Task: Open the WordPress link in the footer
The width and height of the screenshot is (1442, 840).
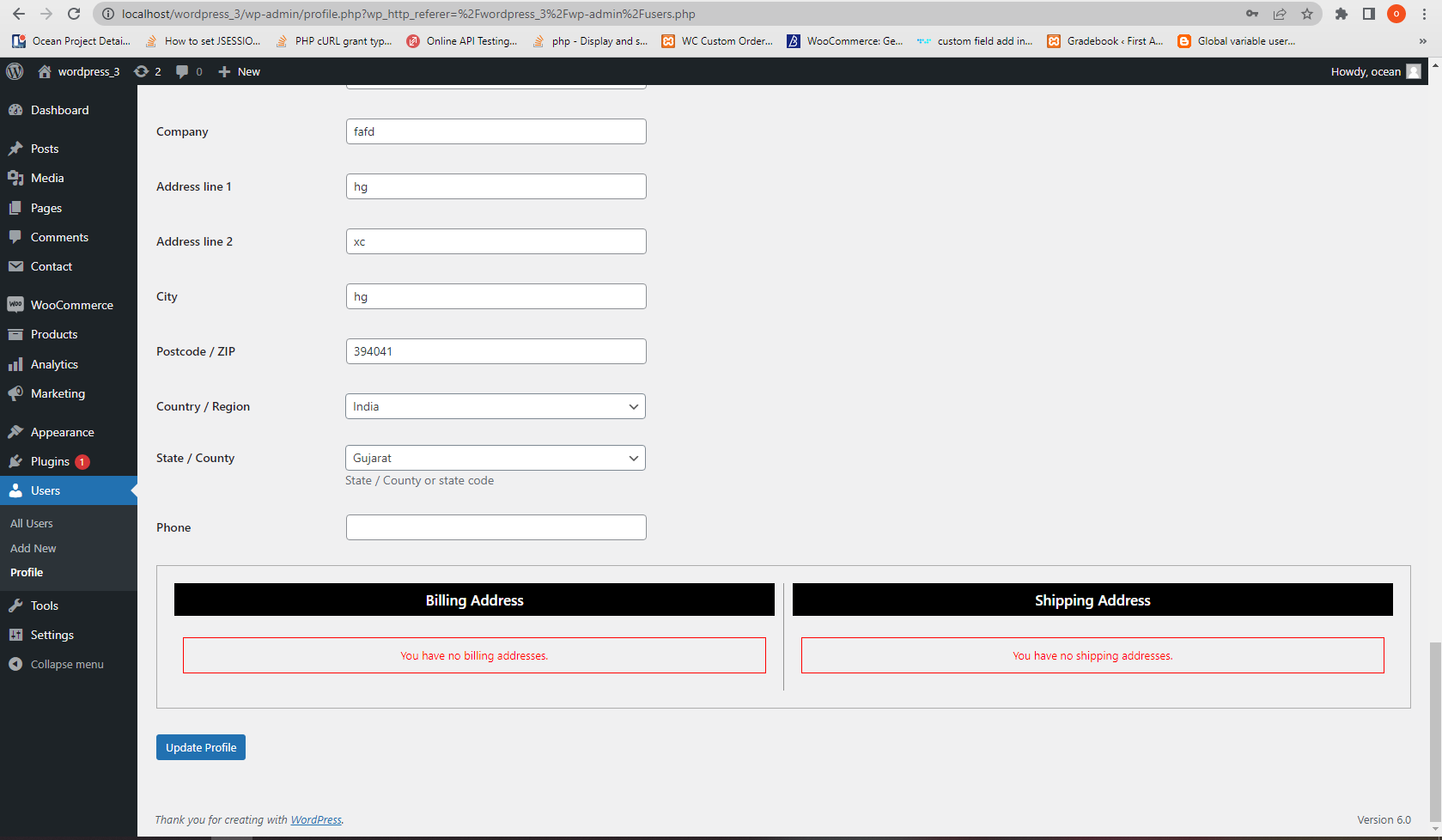Action: [315, 819]
